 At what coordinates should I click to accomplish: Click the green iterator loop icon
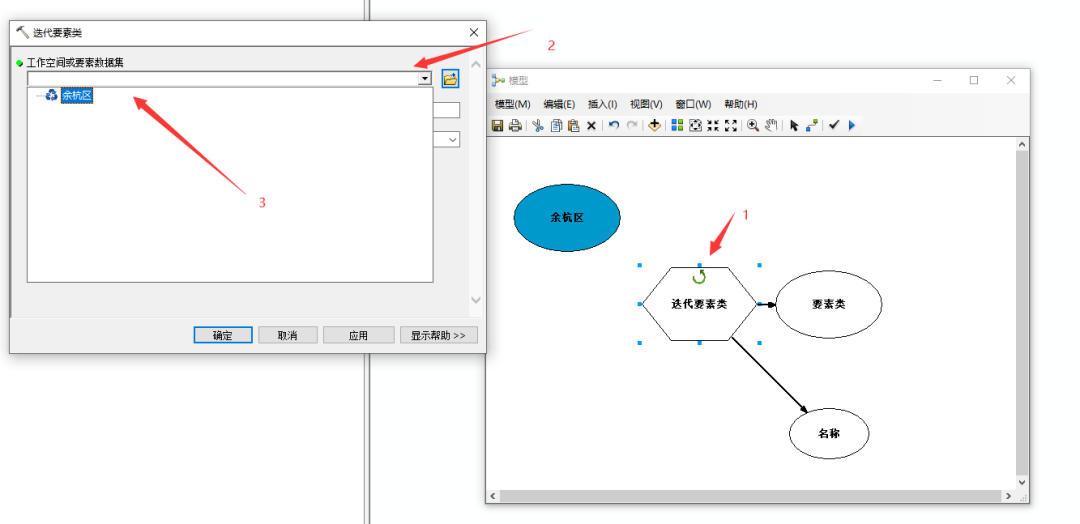(699, 277)
